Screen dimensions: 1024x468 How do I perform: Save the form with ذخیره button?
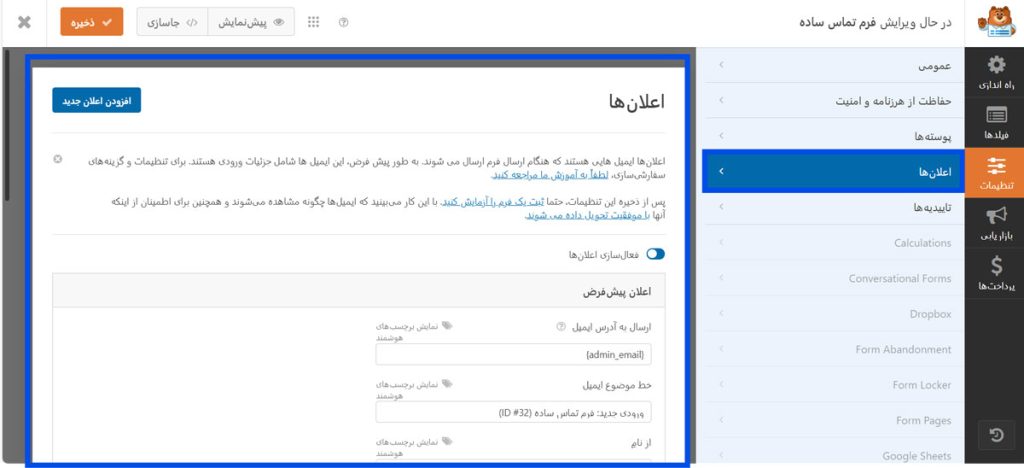pyautogui.click(x=91, y=22)
